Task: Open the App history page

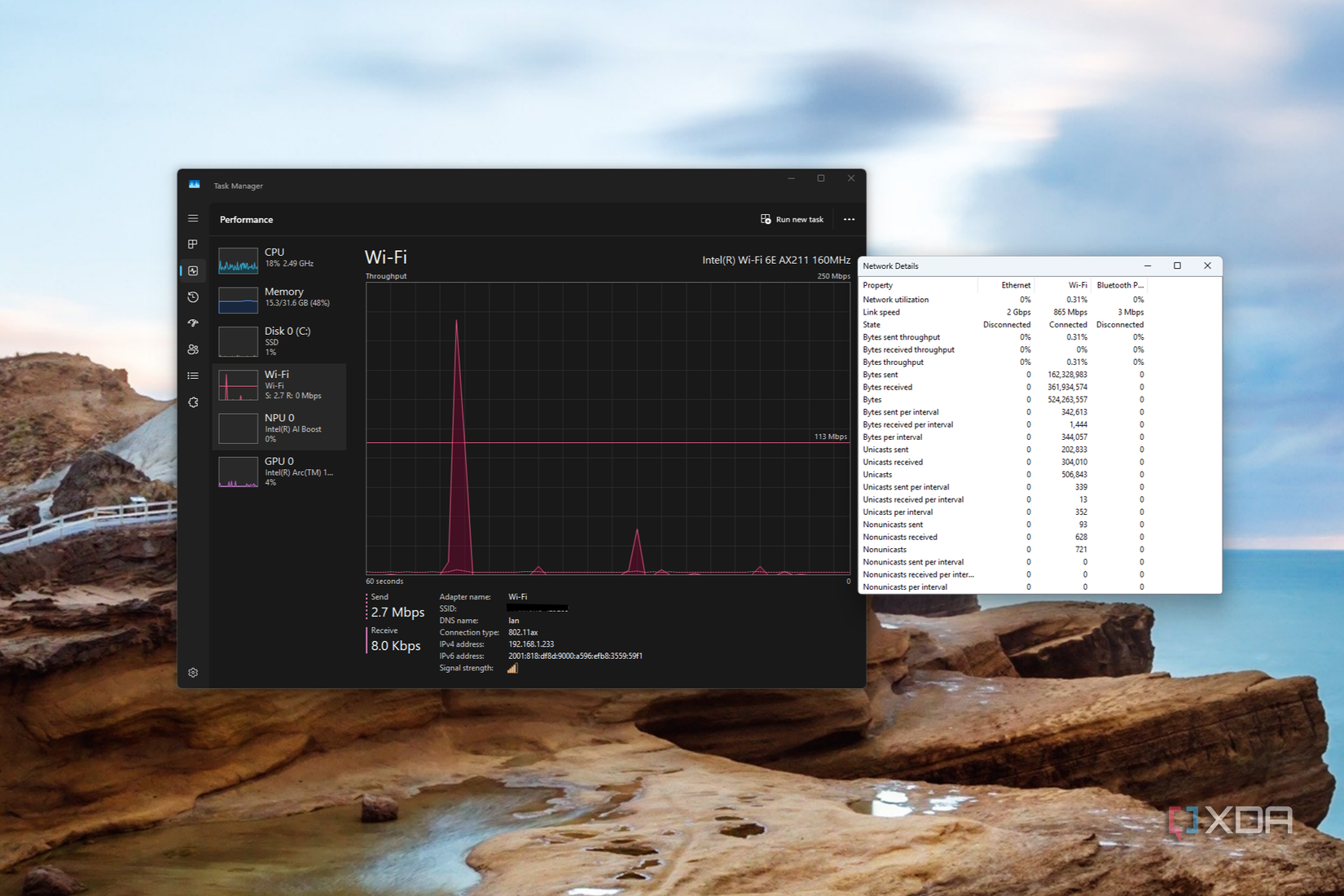Action: 192,297
